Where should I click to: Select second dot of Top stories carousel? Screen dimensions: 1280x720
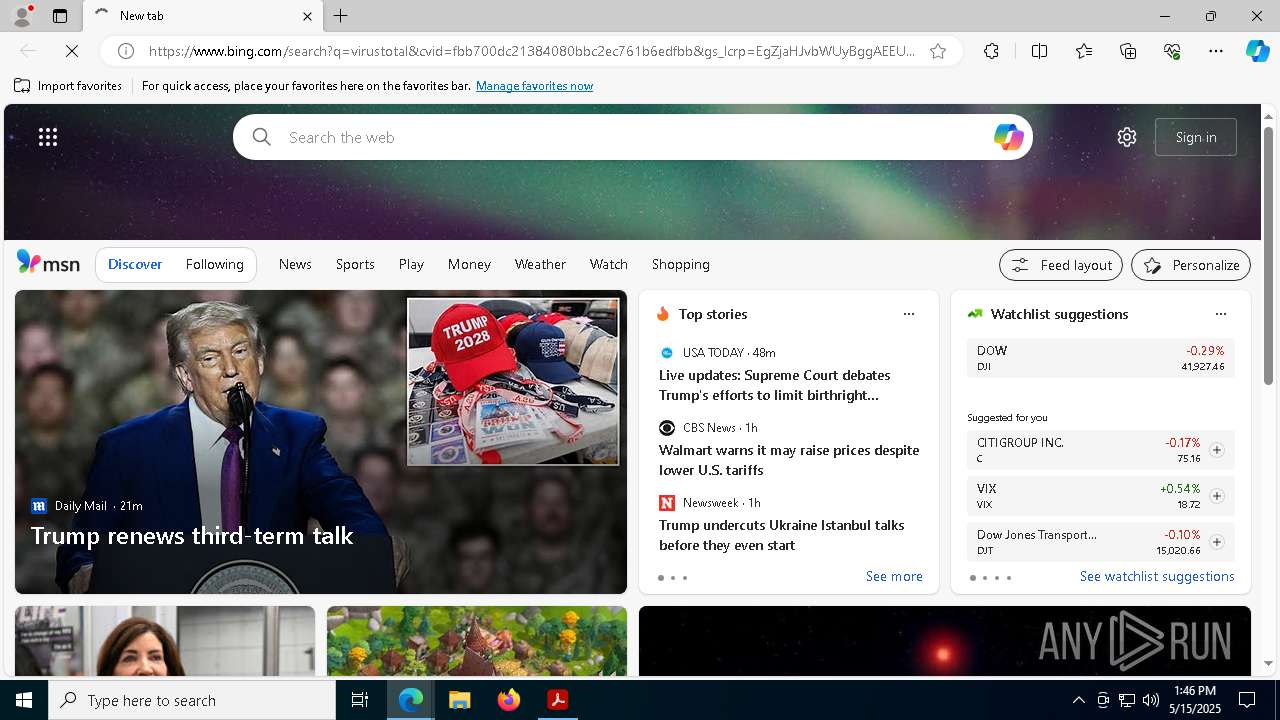[673, 578]
